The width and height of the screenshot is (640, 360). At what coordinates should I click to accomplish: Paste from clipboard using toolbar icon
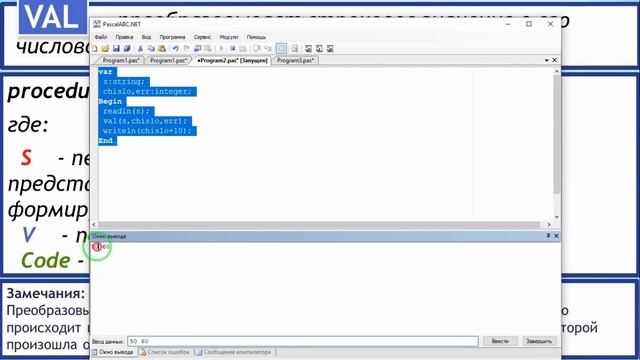pyautogui.click(x=162, y=49)
